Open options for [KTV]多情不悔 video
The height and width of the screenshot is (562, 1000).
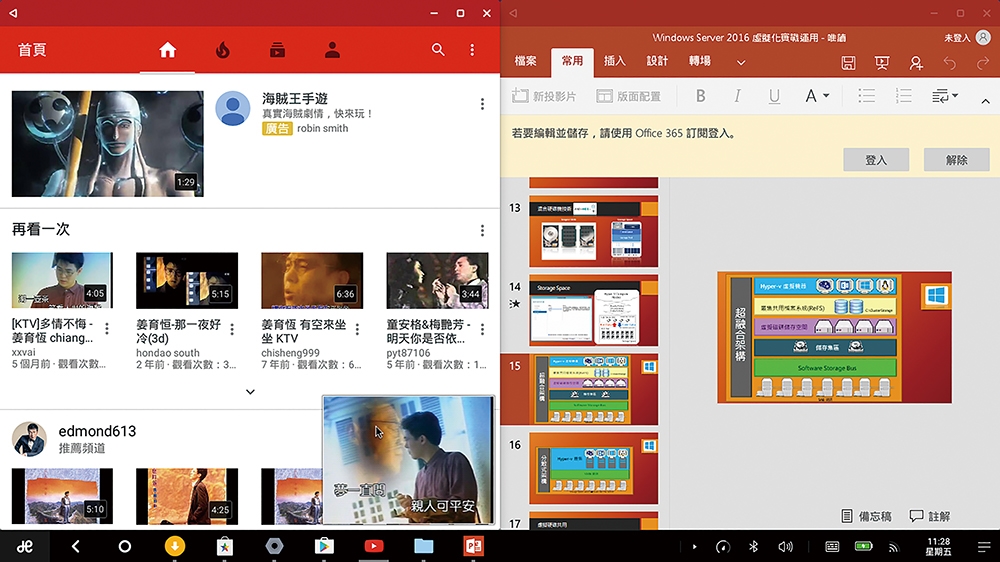click(107, 329)
